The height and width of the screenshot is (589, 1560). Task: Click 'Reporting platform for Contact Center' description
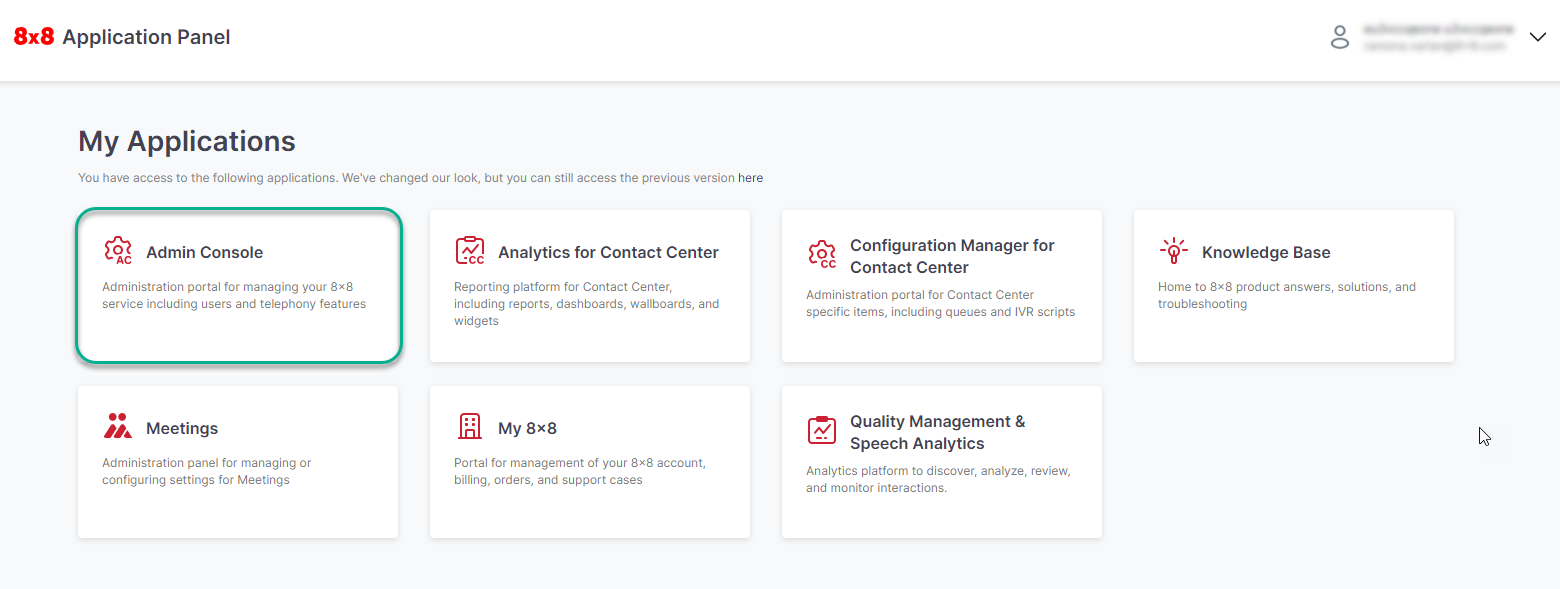pyautogui.click(x=587, y=304)
